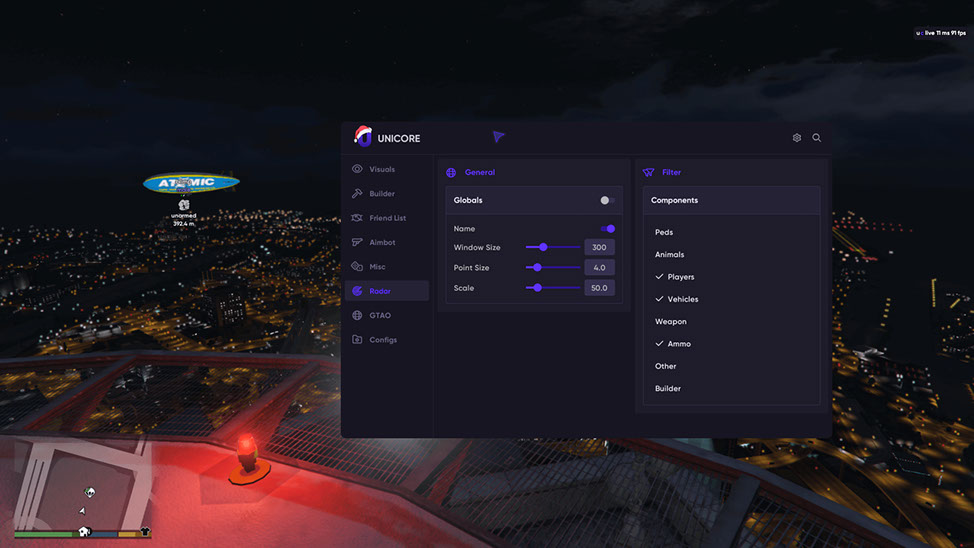Open the Builder hammer icon
The width and height of the screenshot is (974, 548).
click(x=357, y=193)
